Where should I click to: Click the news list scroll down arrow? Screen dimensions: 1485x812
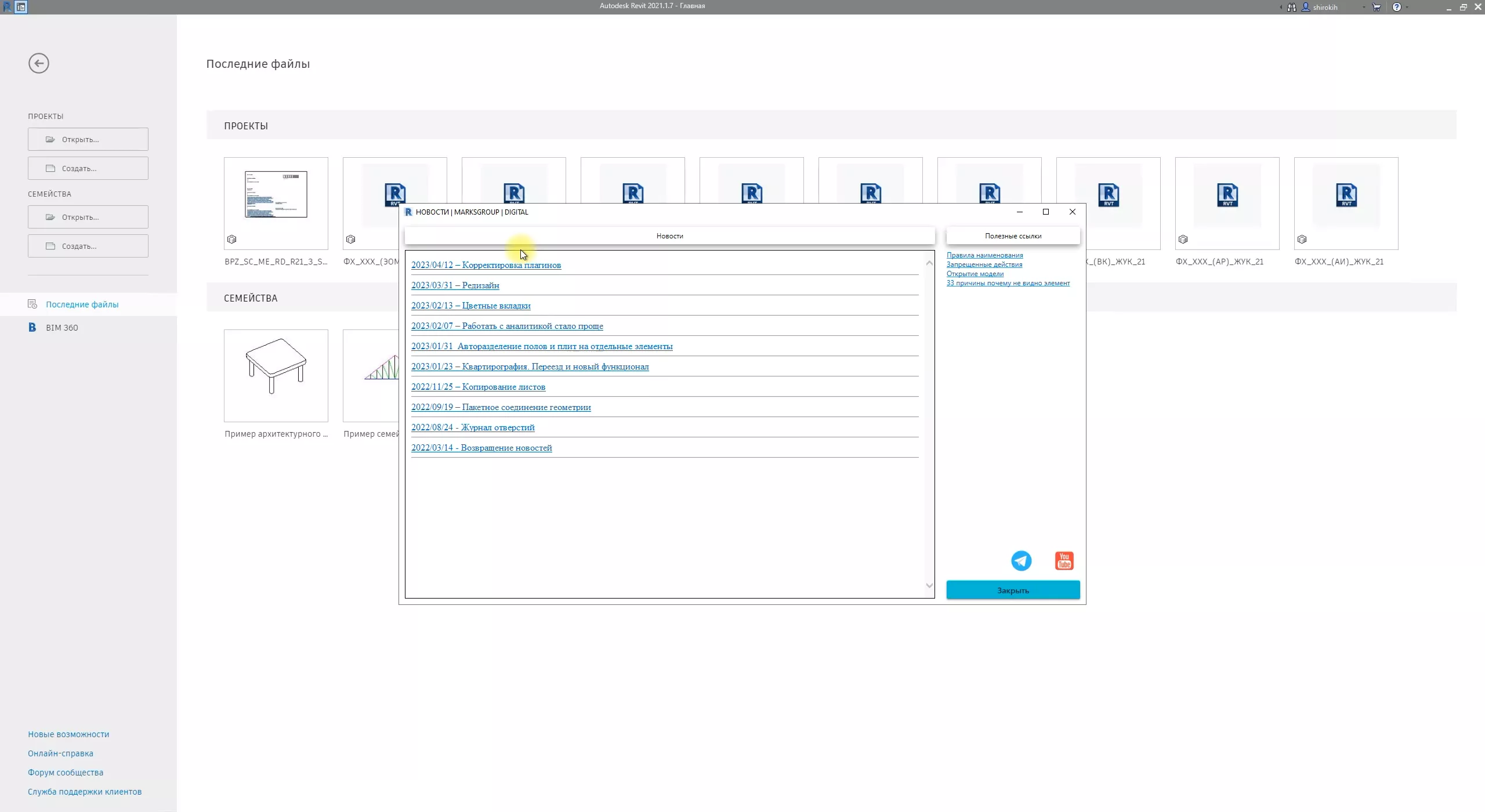929,586
